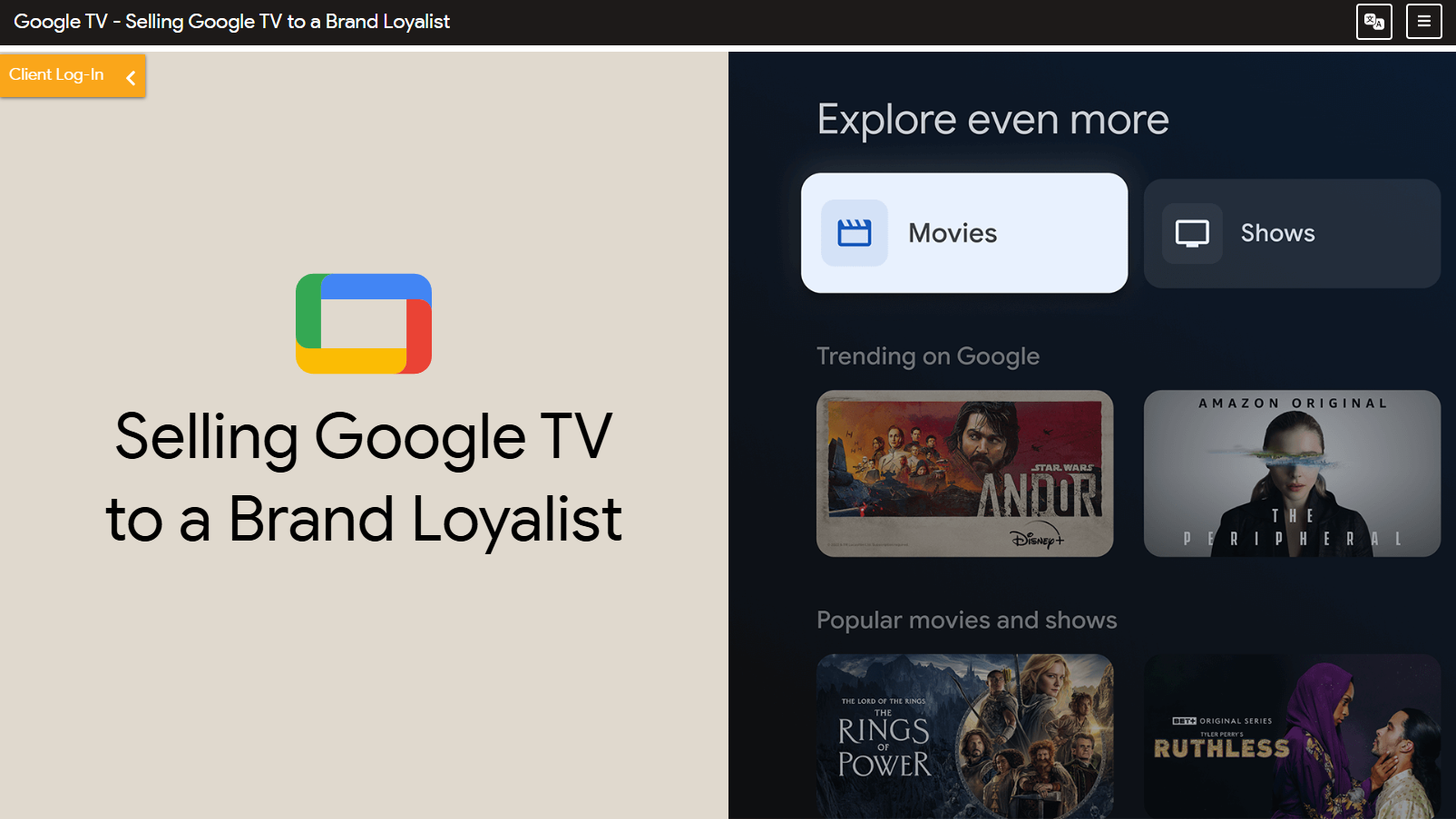1456x819 pixels.
Task: Select the Shows category card
Action: pyautogui.click(x=1292, y=233)
